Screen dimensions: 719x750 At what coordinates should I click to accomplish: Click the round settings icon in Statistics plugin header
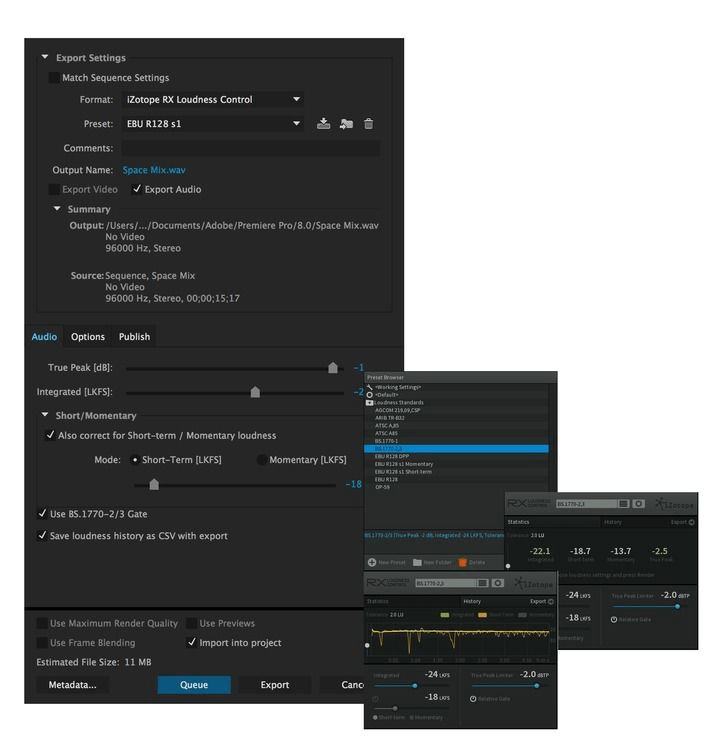(638, 504)
